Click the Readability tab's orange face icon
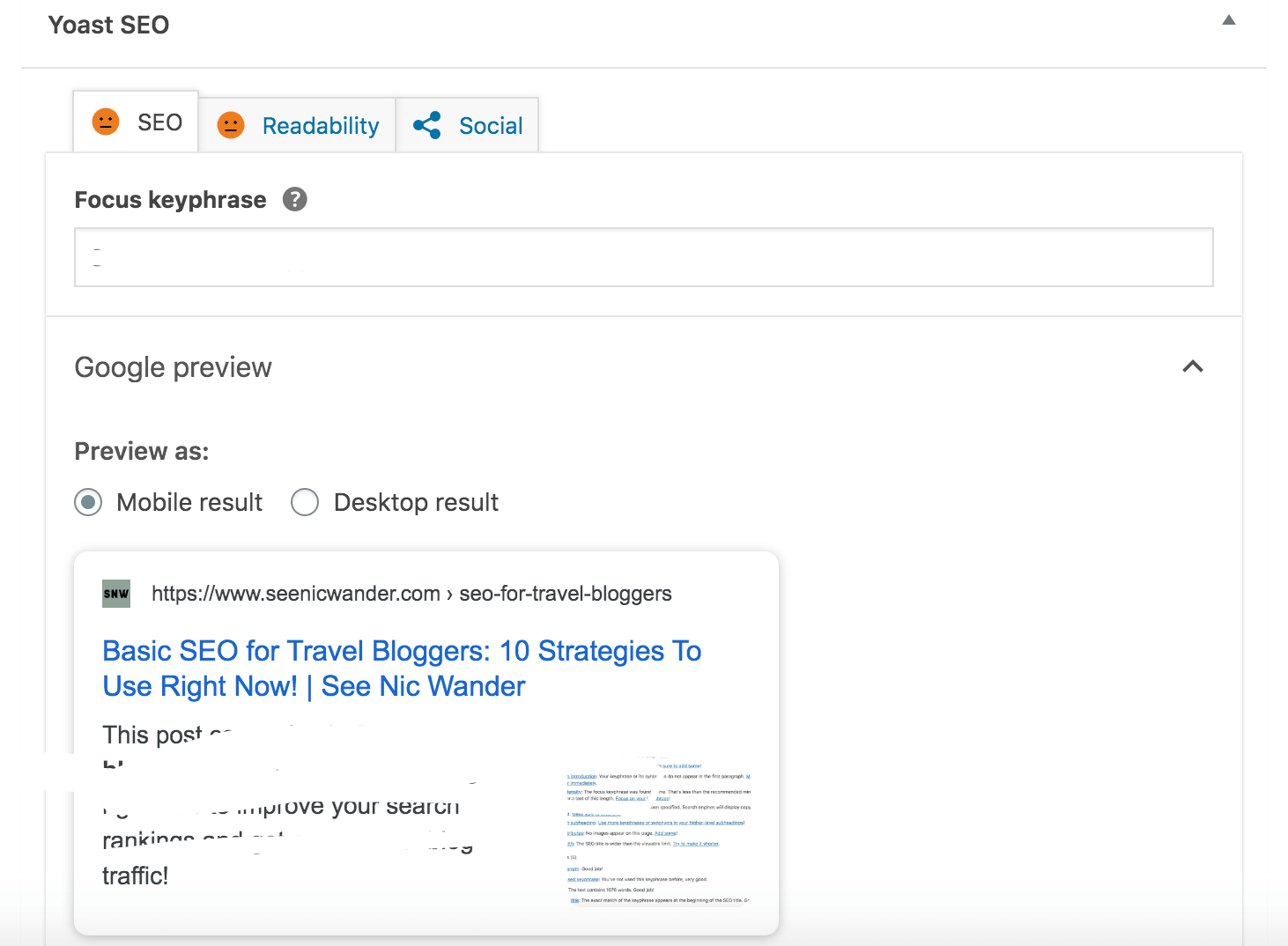Screen dimensions: 1288x946 [231, 125]
